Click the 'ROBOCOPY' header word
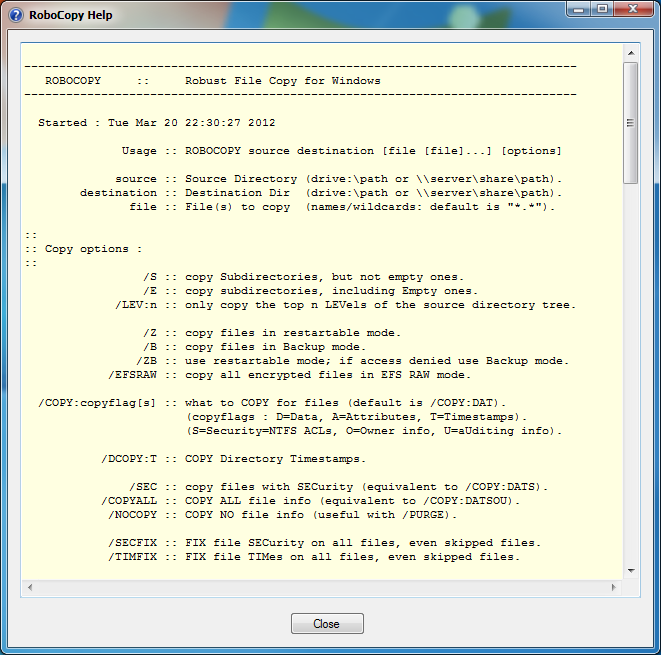This screenshot has width=661, height=655. (73, 81)
